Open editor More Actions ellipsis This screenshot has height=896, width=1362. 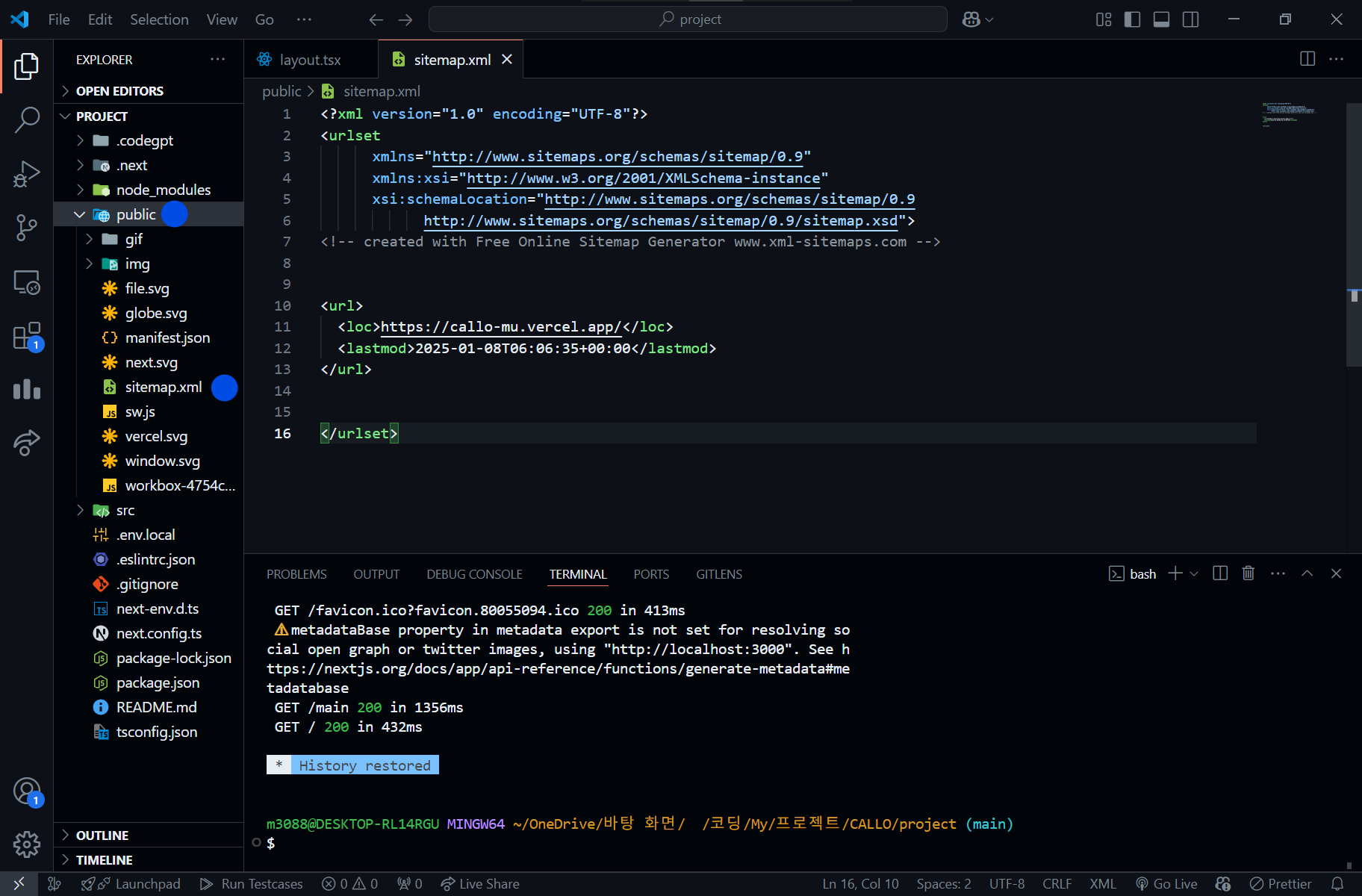coord(1337,59)
